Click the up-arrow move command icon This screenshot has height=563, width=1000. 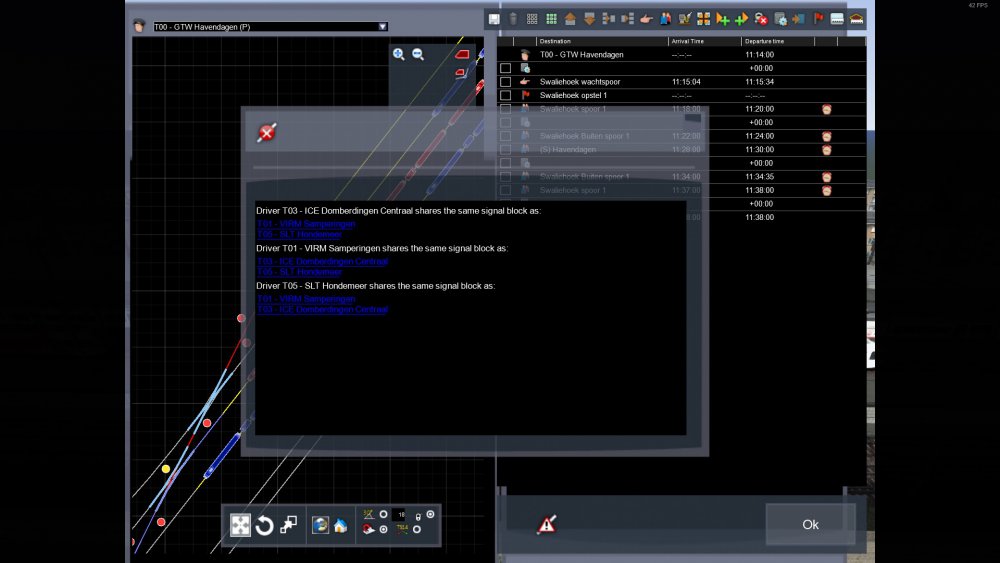click(x=570, y=18)
